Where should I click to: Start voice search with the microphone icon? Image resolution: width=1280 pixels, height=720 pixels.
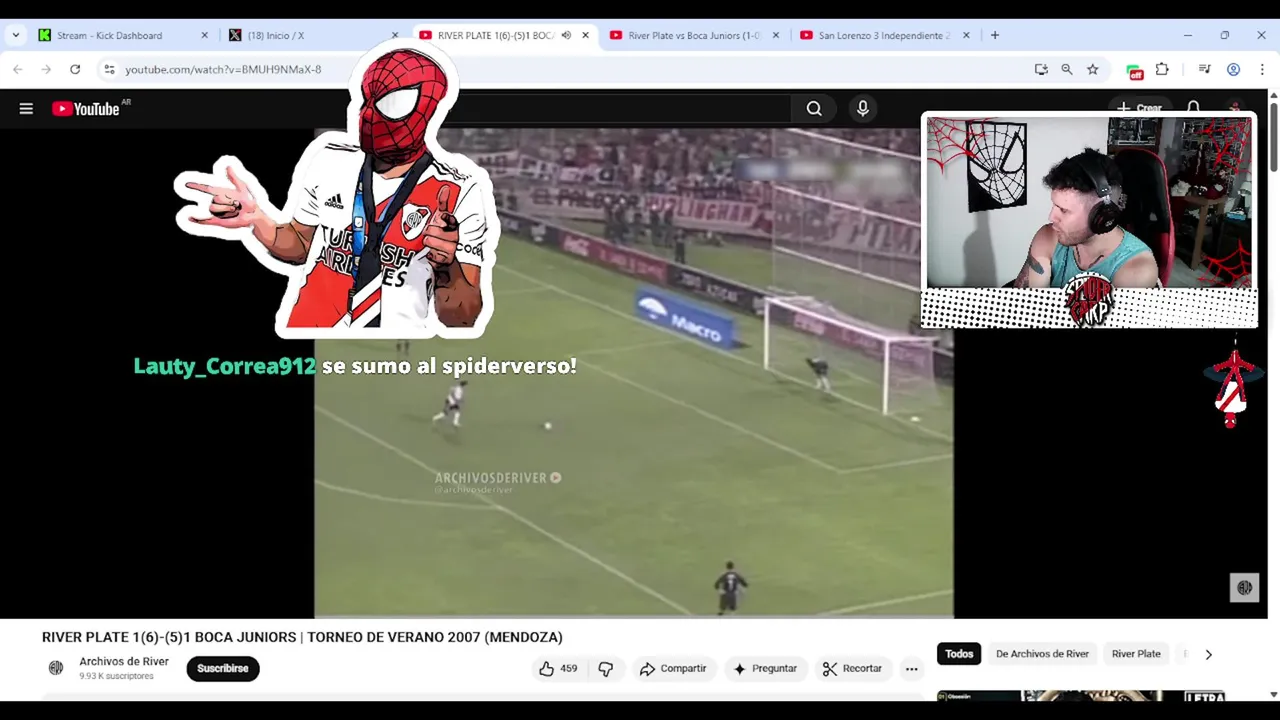pyautogui.click(x=863, y=109)
